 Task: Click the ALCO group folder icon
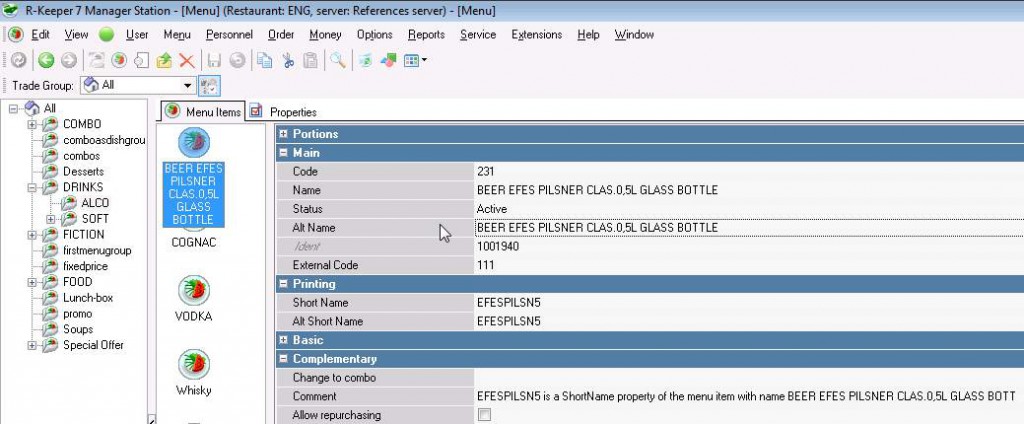[69, 203]
